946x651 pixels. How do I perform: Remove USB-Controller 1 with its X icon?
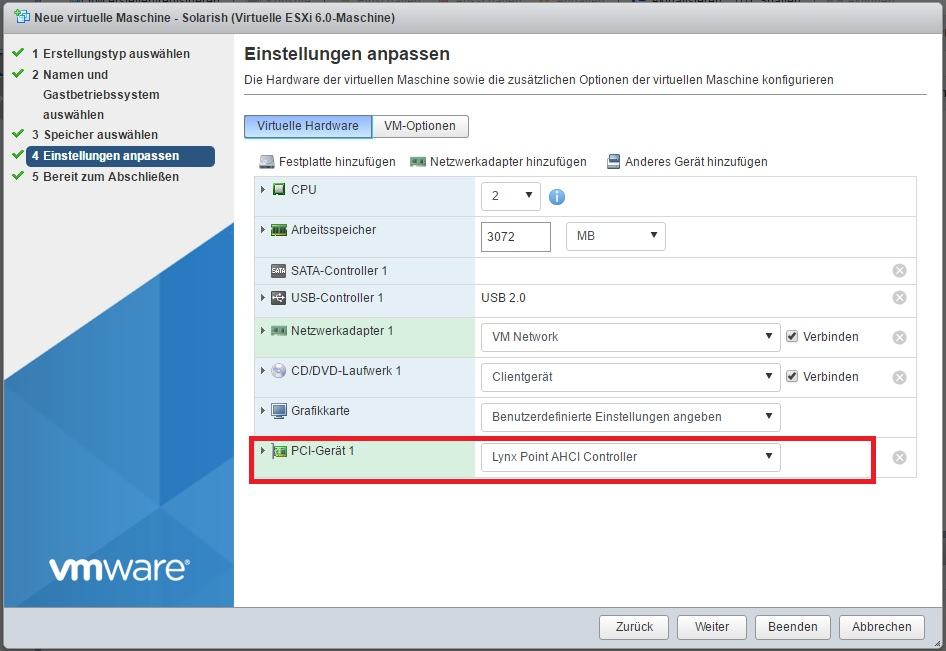click(900, 298)
